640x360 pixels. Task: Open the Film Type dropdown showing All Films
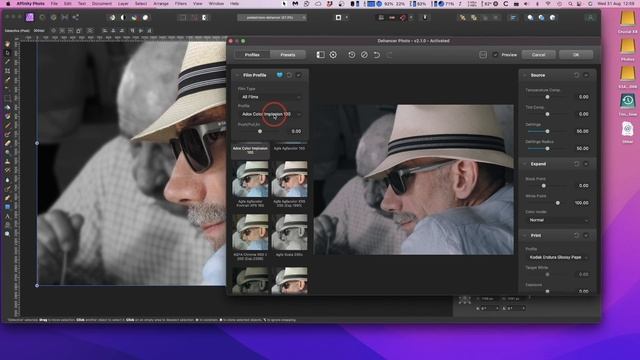[x=271, y=97]
